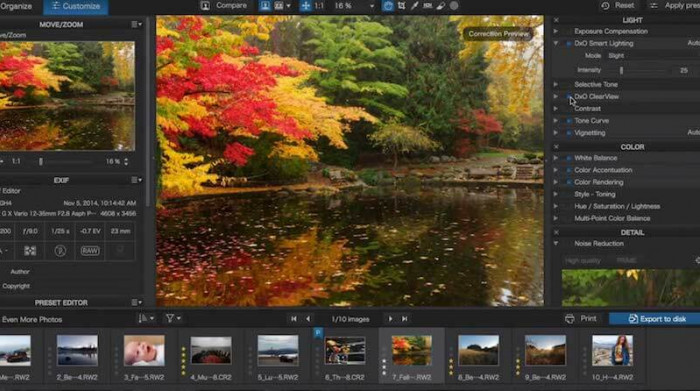The width and height of the screenshot is (700, 391).
Task: Open Smart Lighting Mode dropdown
Action: click(652, 56)
